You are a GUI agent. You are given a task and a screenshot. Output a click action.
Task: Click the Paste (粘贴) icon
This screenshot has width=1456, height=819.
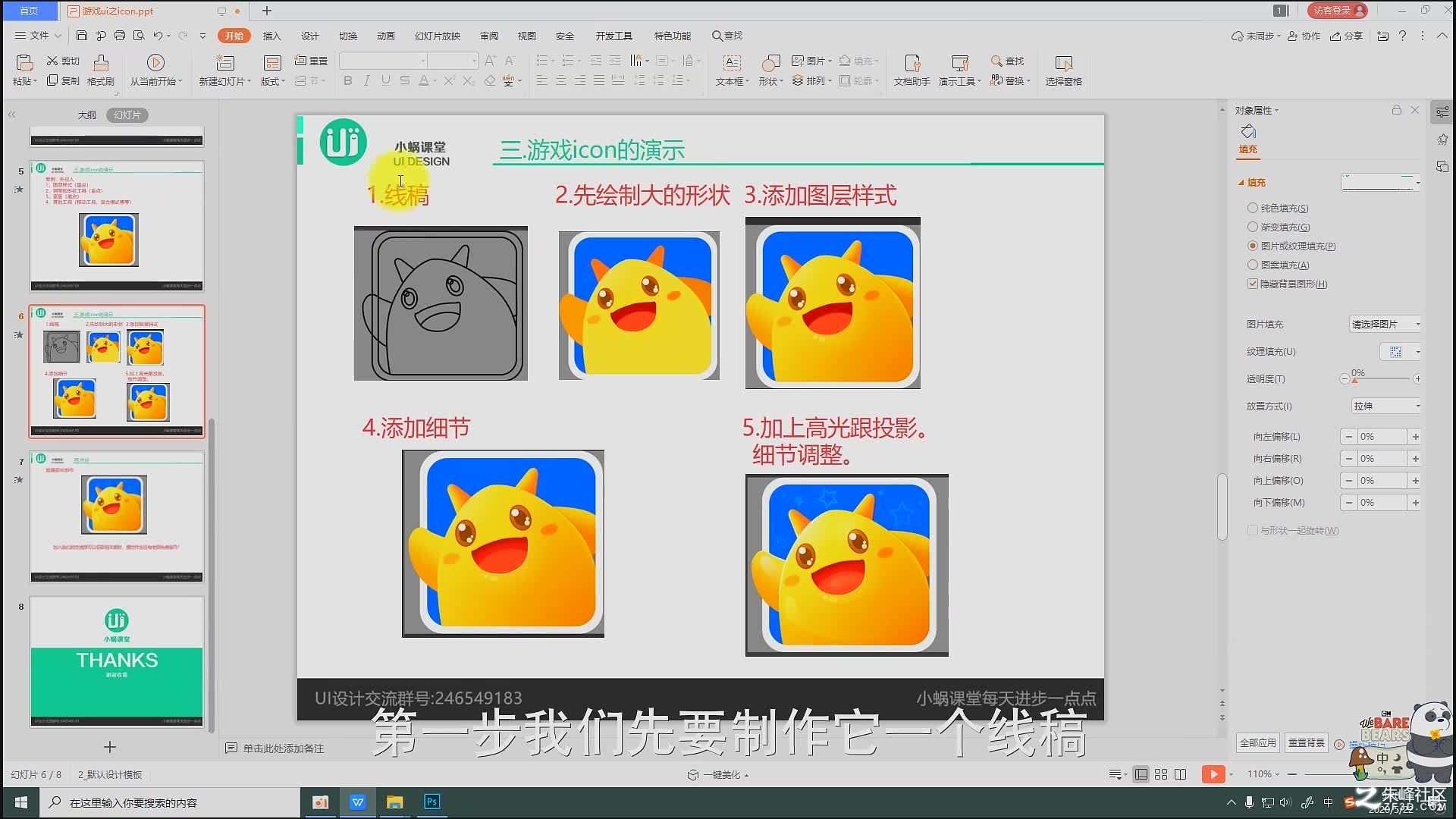24,63
